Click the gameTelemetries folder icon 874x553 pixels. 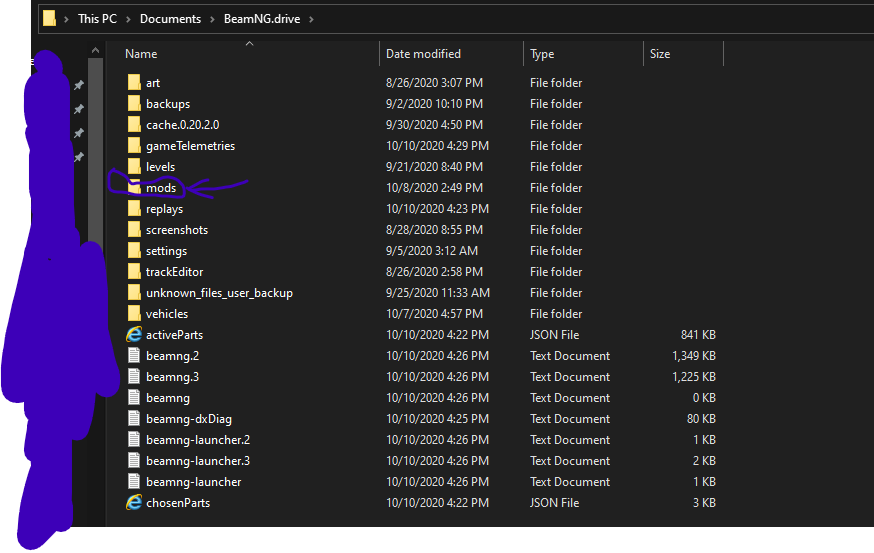click(134, 145)
